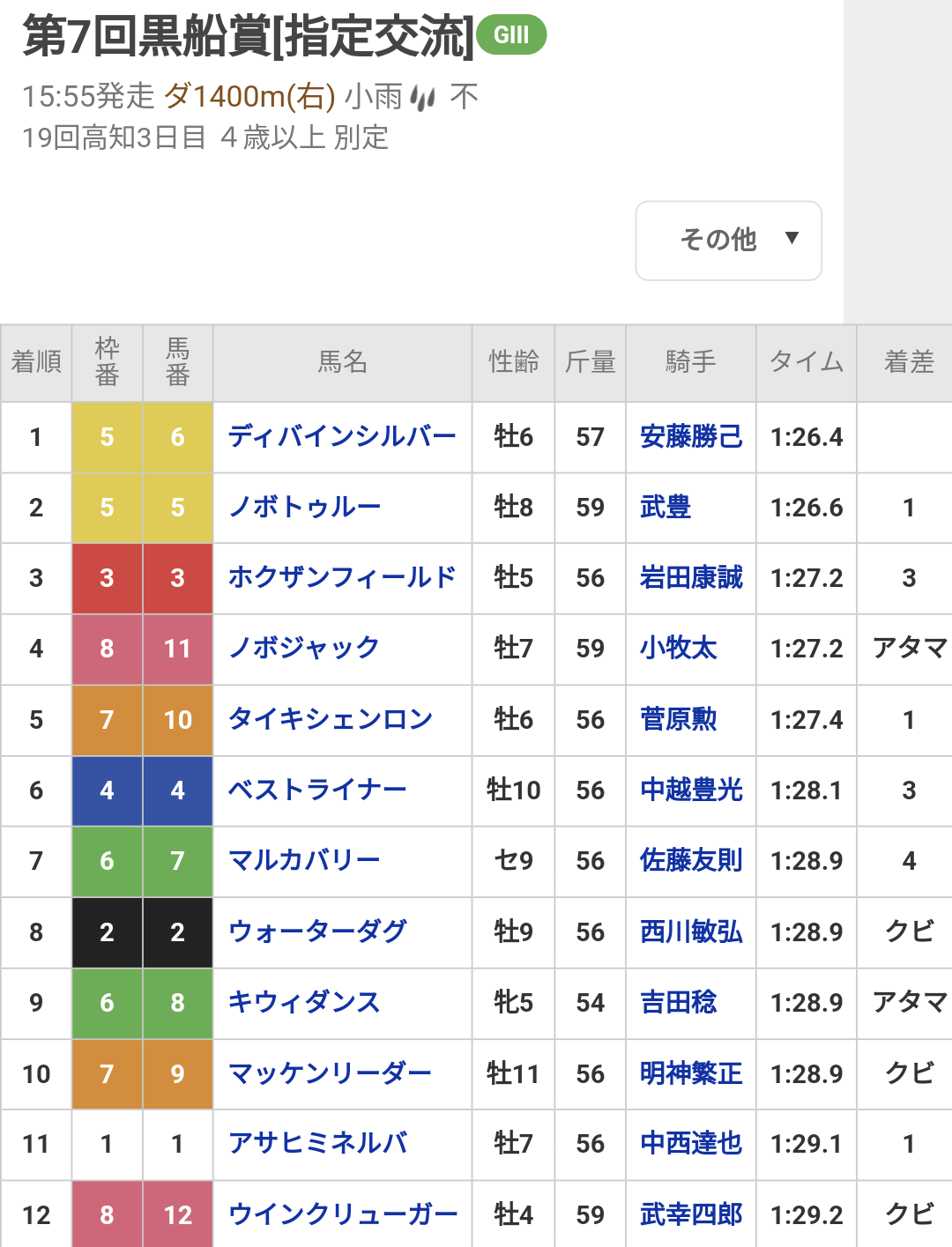Image resolution: width=952 pixels, height=1247 pixels.
Task: Click the green GIII grade badge
Action: pyautogui.click(x=511, y=35)
